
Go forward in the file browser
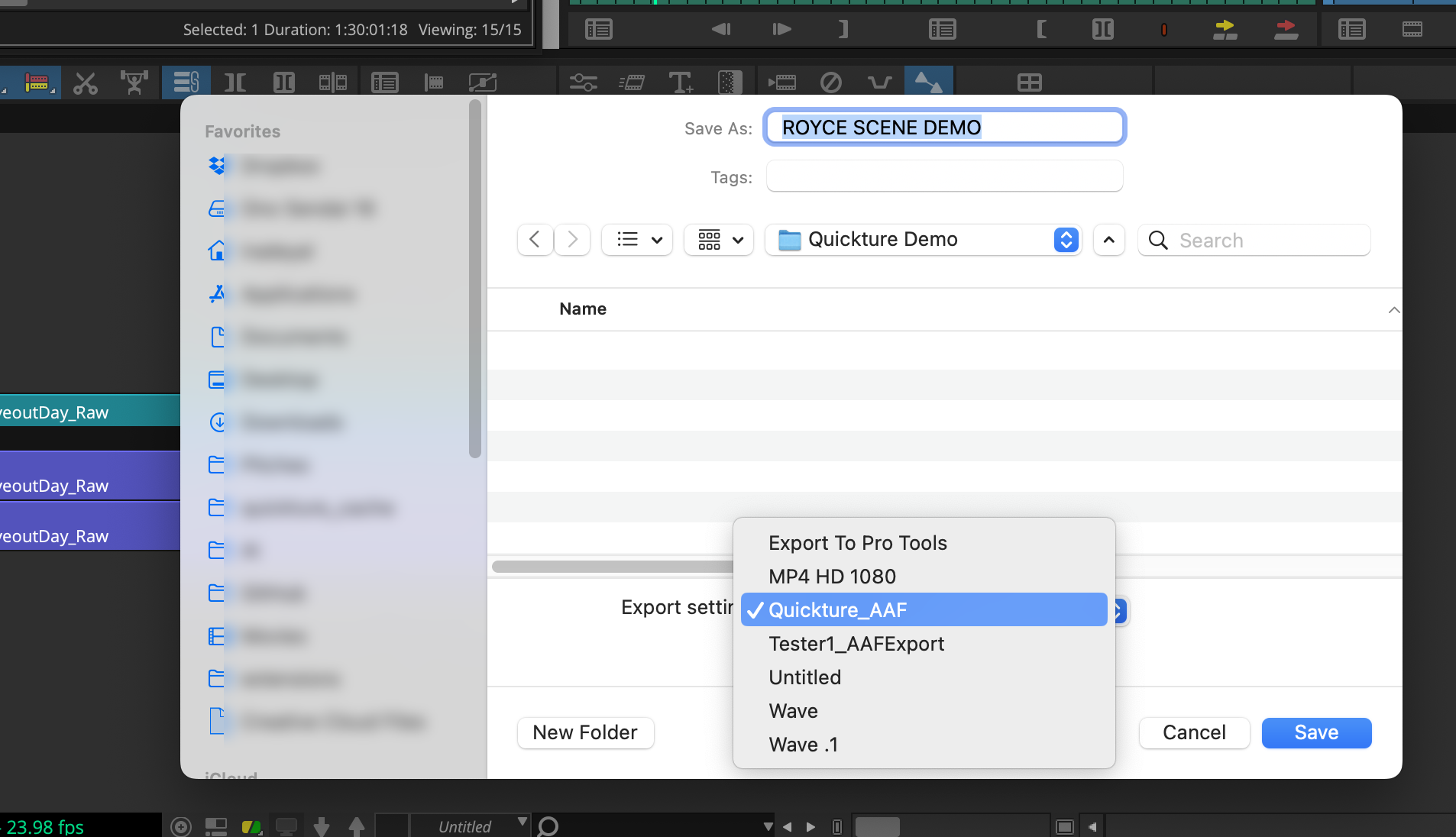coord(572,240)
